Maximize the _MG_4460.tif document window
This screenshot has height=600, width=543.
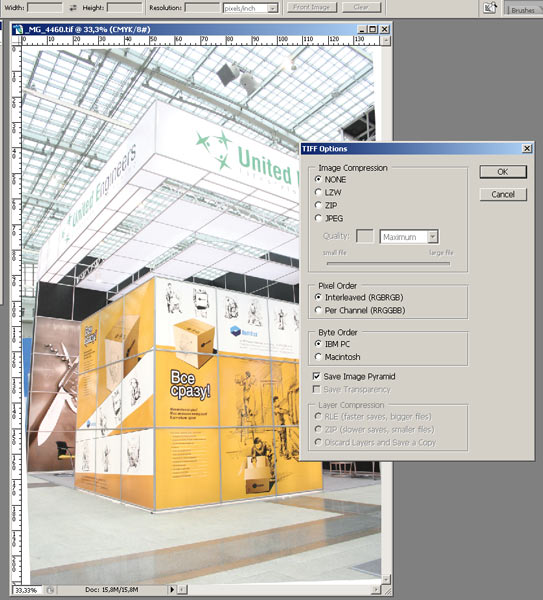coord(373,29)
